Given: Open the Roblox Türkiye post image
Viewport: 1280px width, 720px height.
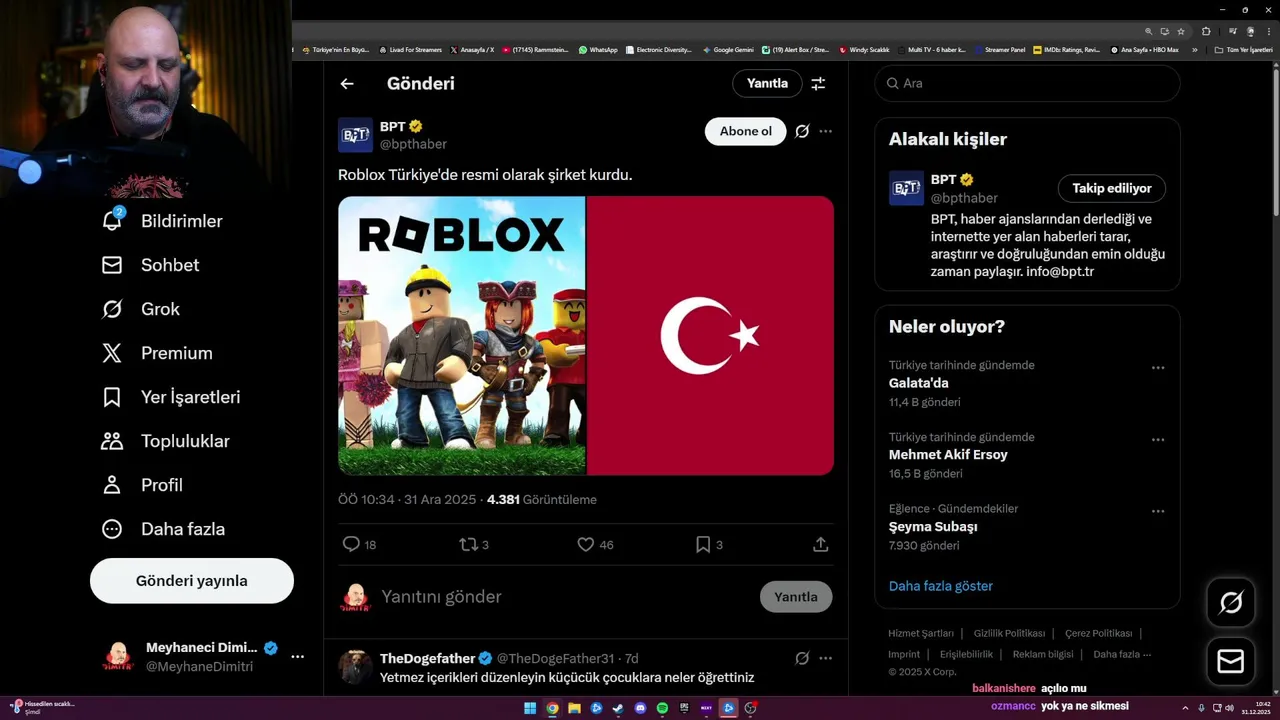Looking at the screenshot, I should coord(586,336).
